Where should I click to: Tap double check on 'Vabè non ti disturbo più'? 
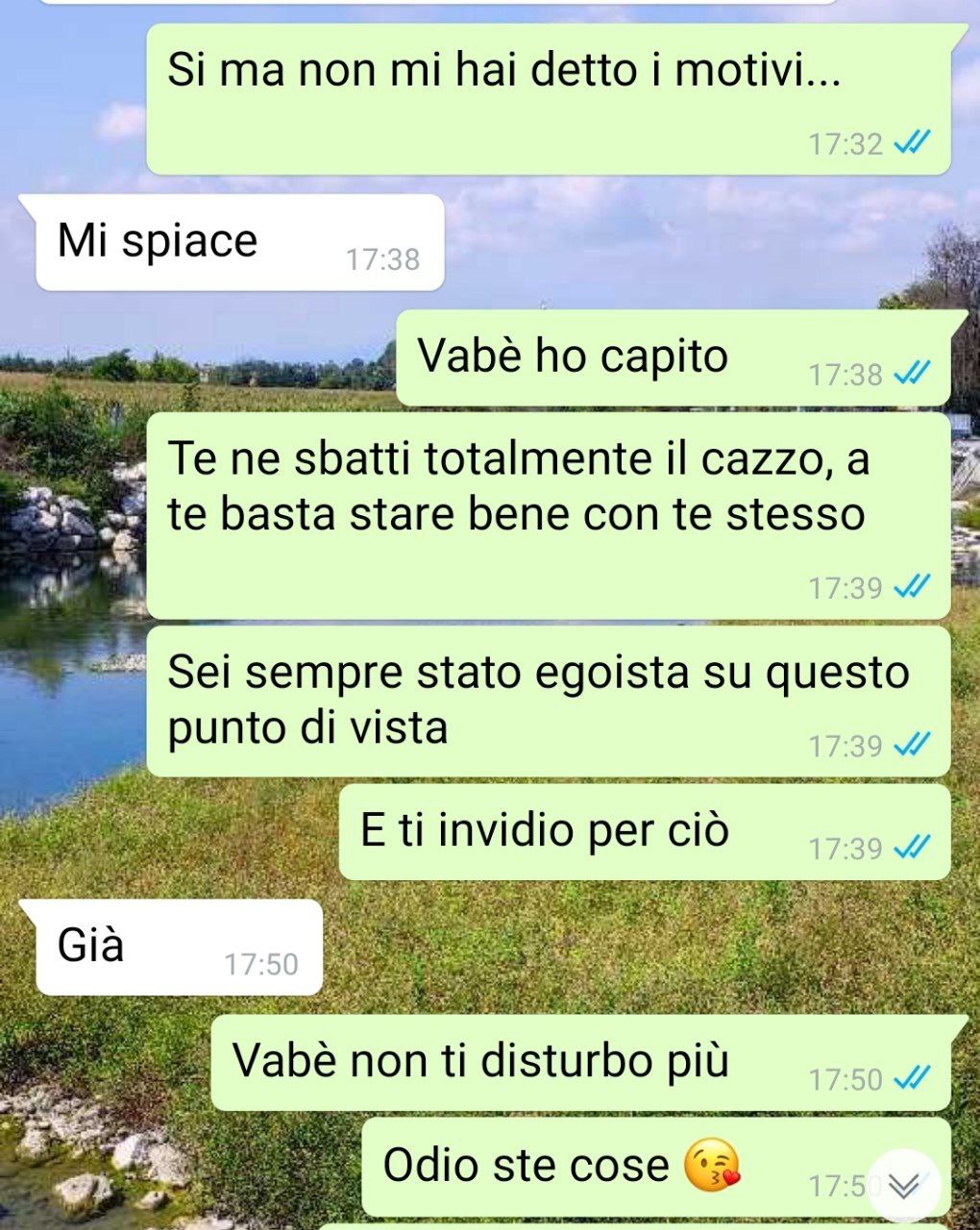point(911,1078)
